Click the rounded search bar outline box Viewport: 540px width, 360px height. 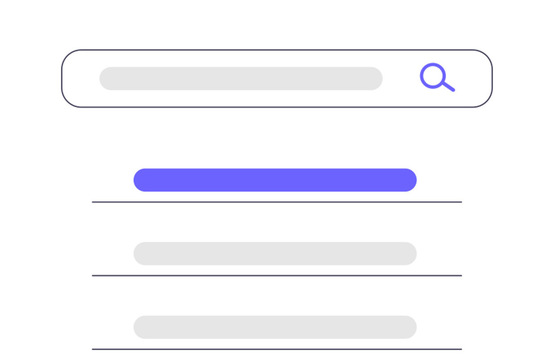(x=277, y=78)
